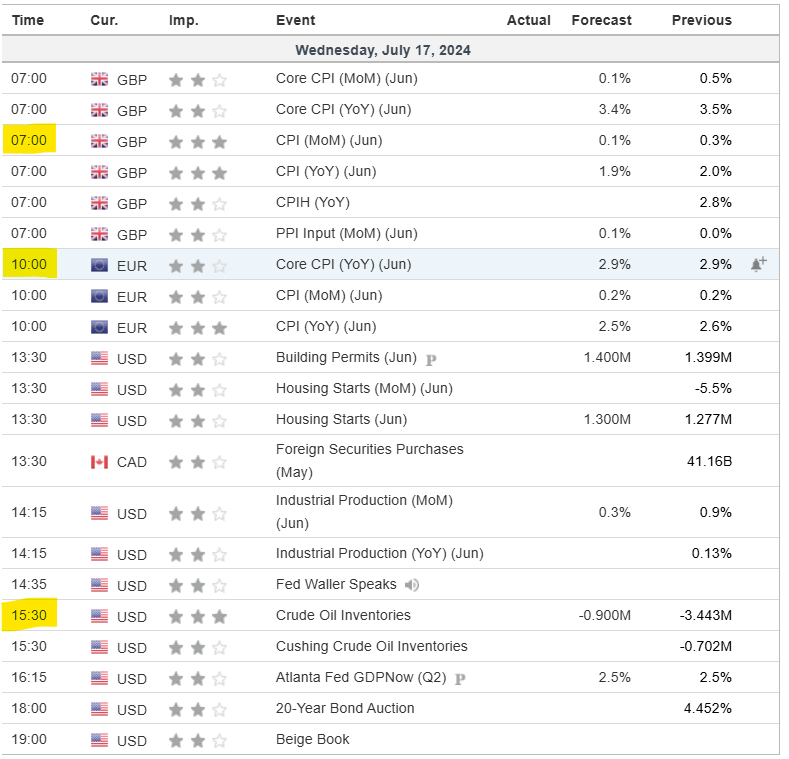Screen dimensions: 789x759
Task: View the PPI Input (MoM) (Jun) event
Action: (x=346, y=234)
